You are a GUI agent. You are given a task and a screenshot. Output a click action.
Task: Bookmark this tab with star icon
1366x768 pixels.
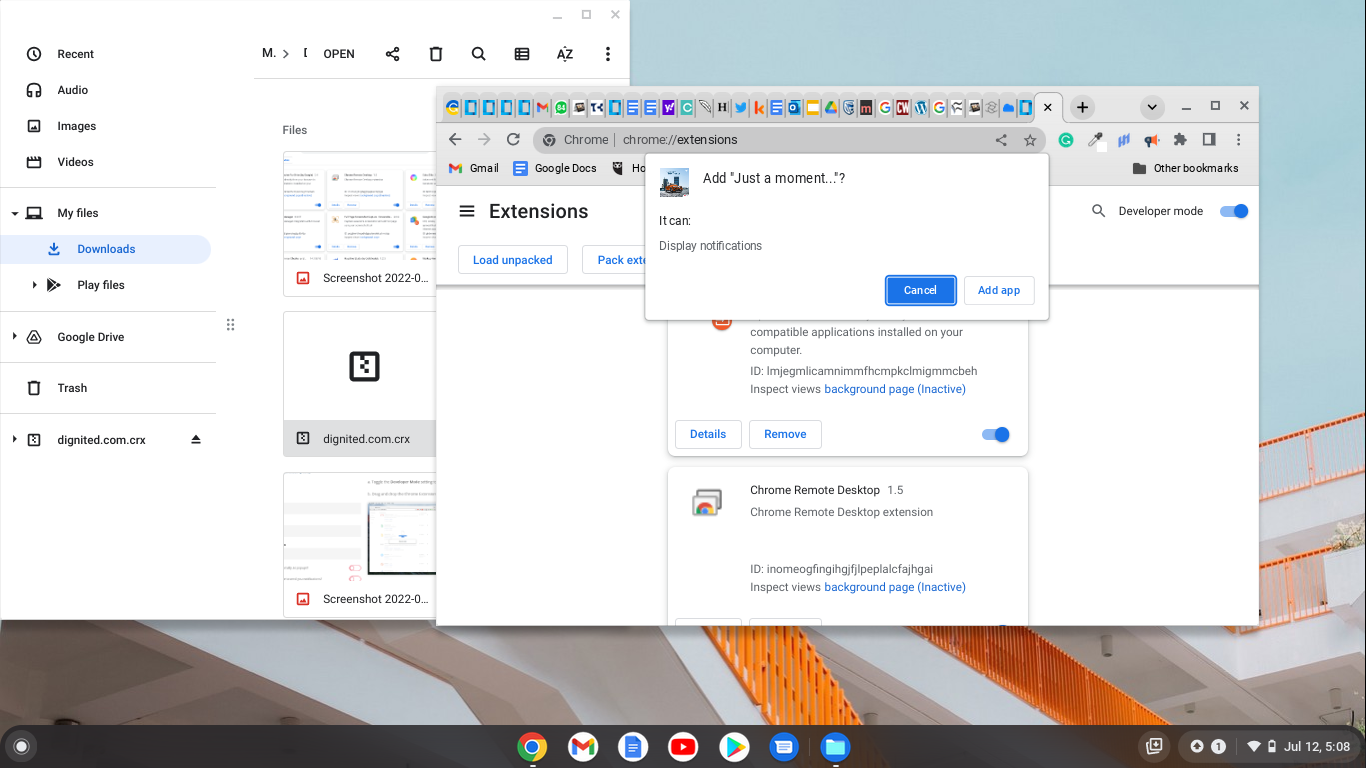(x=1030, y=140)
